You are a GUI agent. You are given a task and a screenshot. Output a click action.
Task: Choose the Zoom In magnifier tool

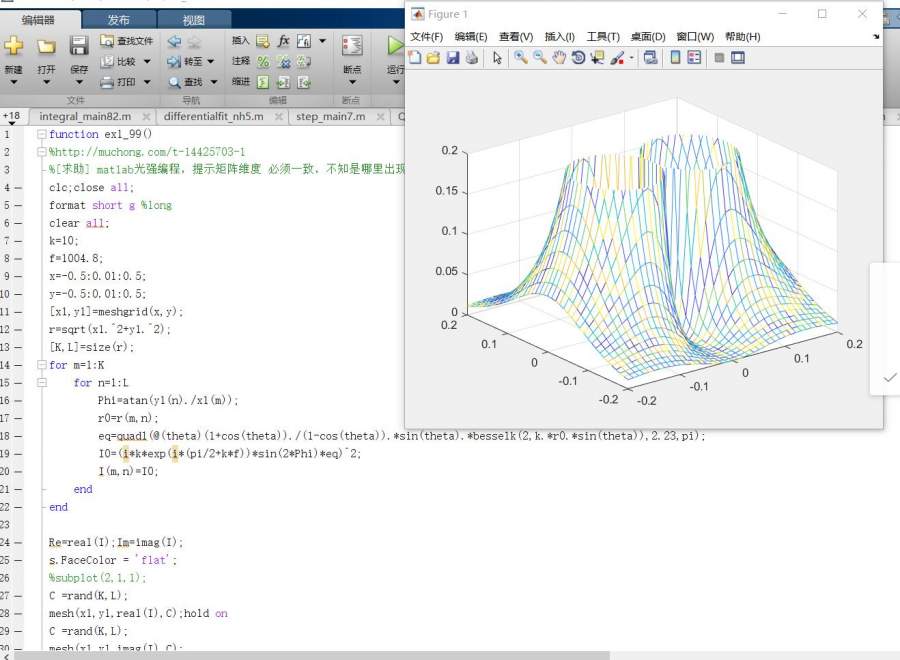pyautogui.click(x=520, y=58)
